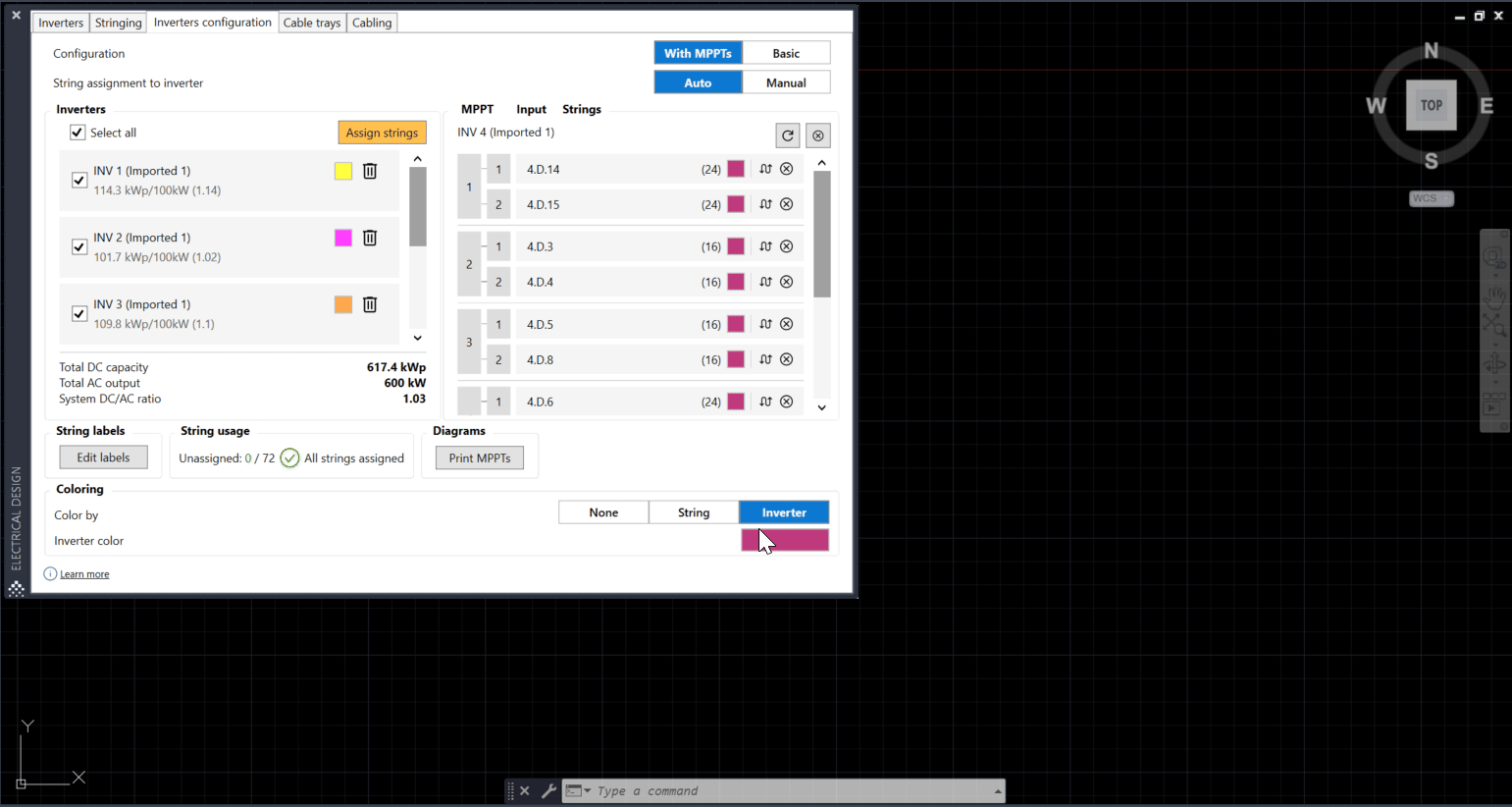Open the Orbit tool dropdown arrow
1512x807 pixels.
pos(1495,383)
